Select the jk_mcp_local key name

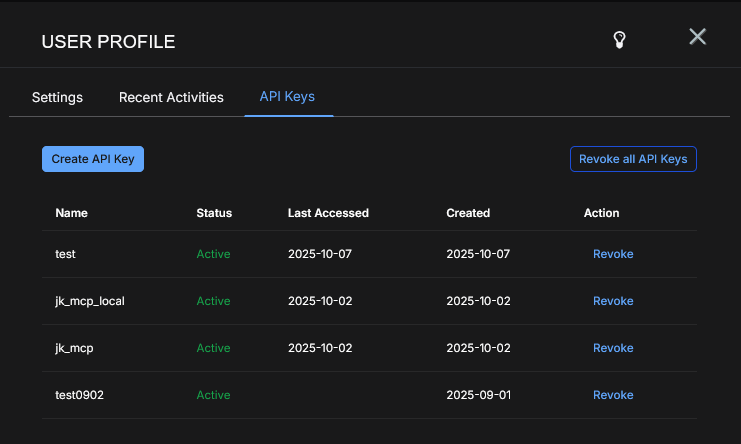tap(90, 301)
